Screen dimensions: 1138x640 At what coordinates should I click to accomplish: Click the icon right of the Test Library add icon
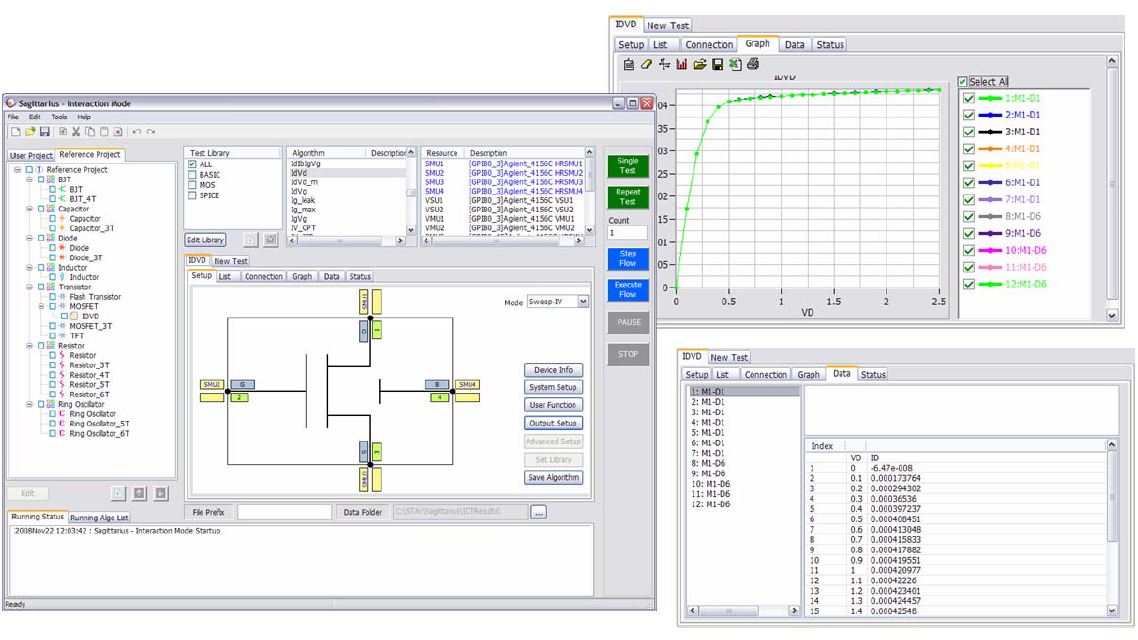pos(271,239)
